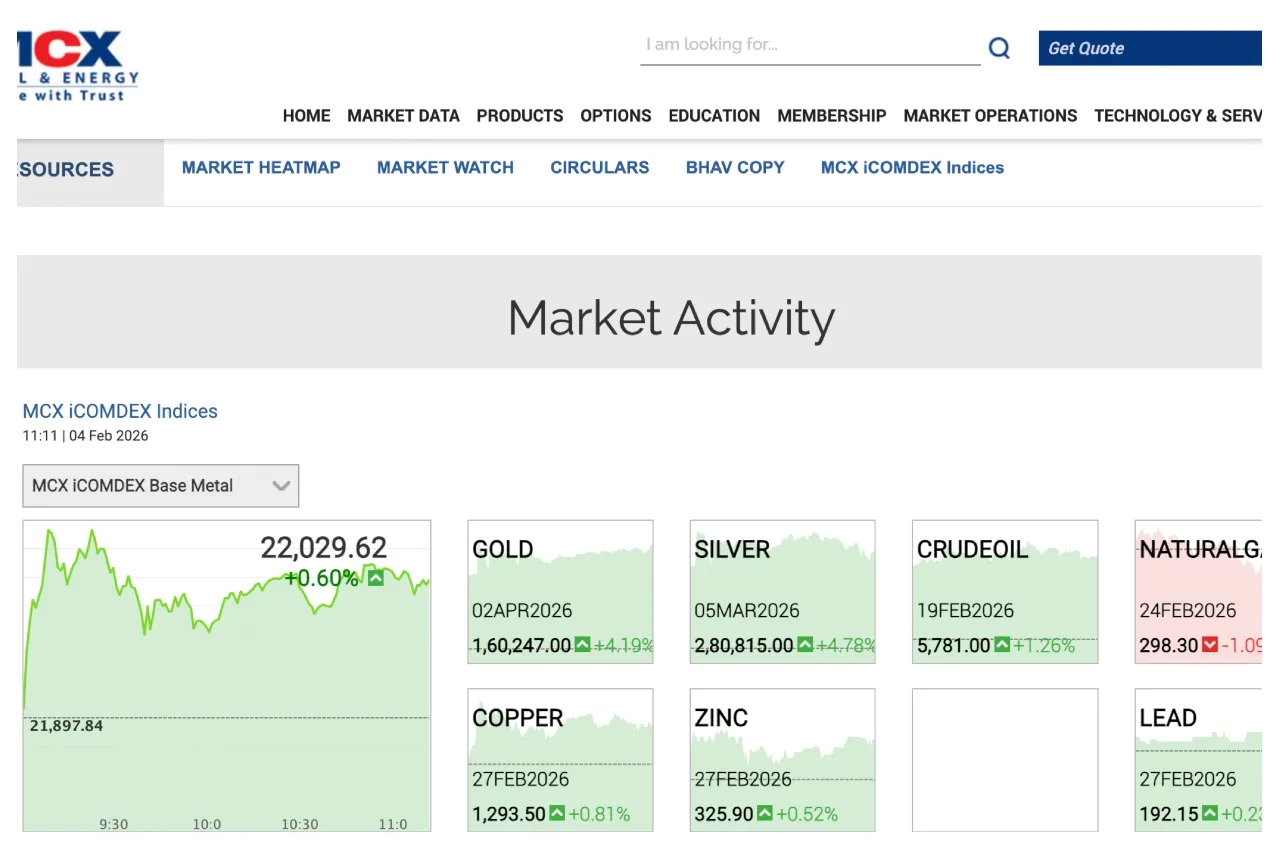Click the CIRCULARS link
The width and height of the screenshot is (1280, 850).
pyautogui.click(x=599, y=168)
